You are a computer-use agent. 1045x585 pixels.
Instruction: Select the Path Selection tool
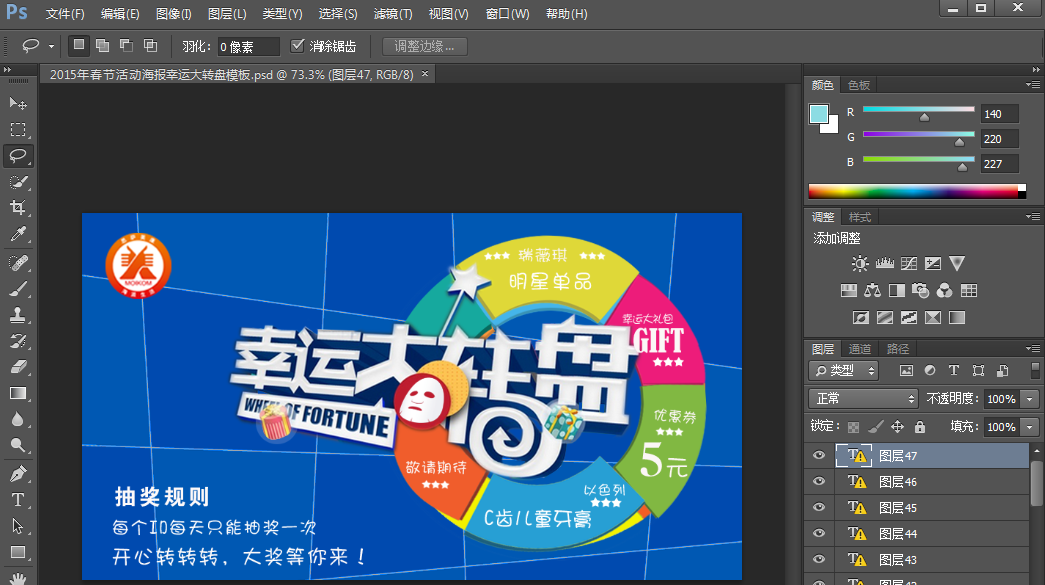[18, 526]
